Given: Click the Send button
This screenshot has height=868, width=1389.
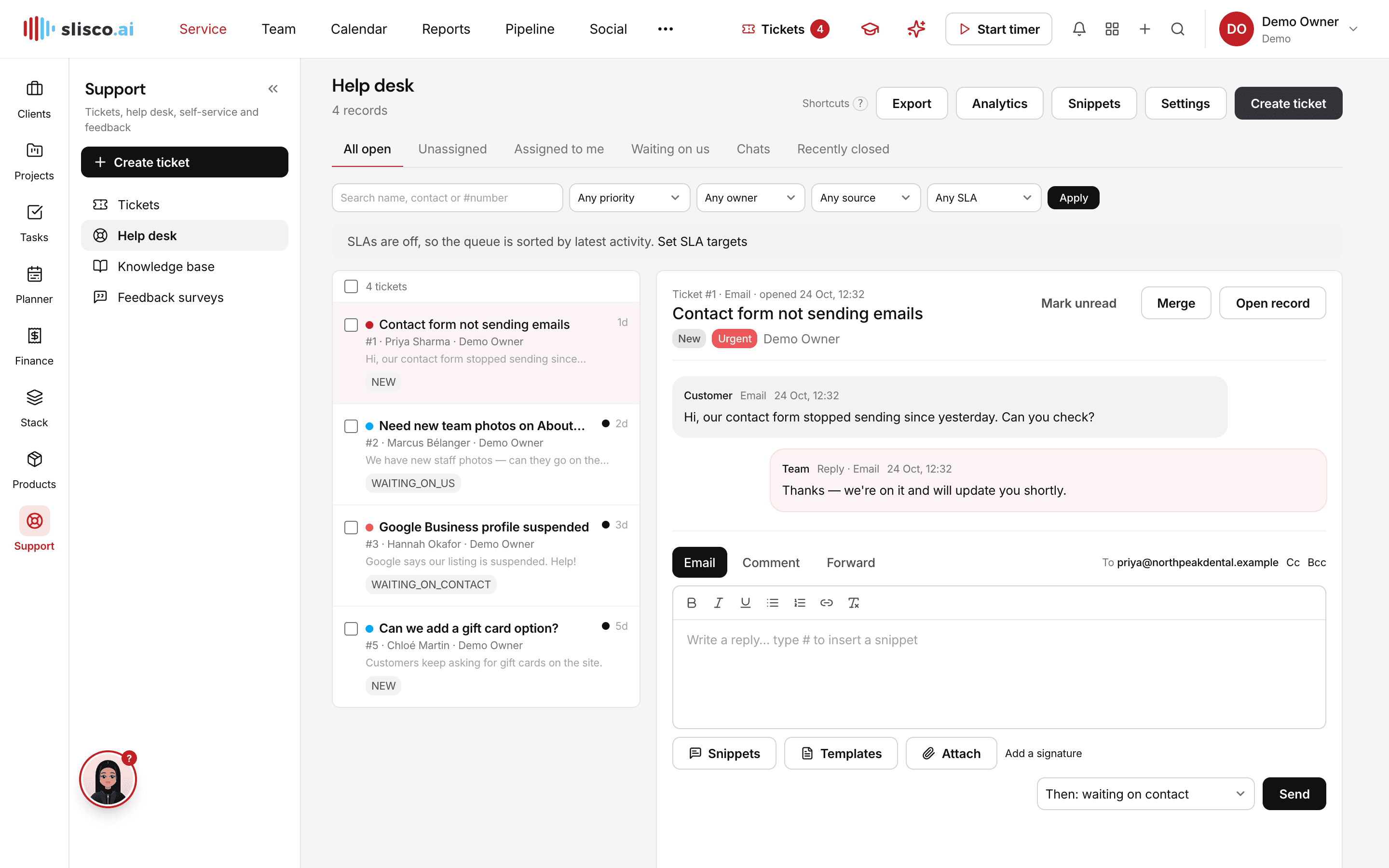Looking at the screenshot, I should (x=1294, y=794).
